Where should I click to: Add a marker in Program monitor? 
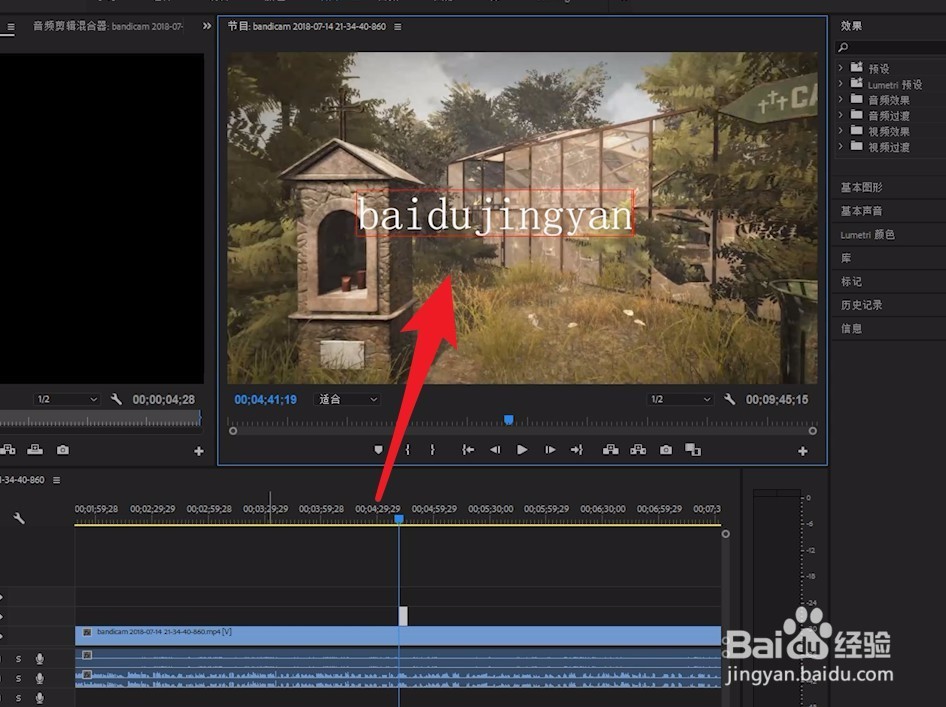coord(378,450)
